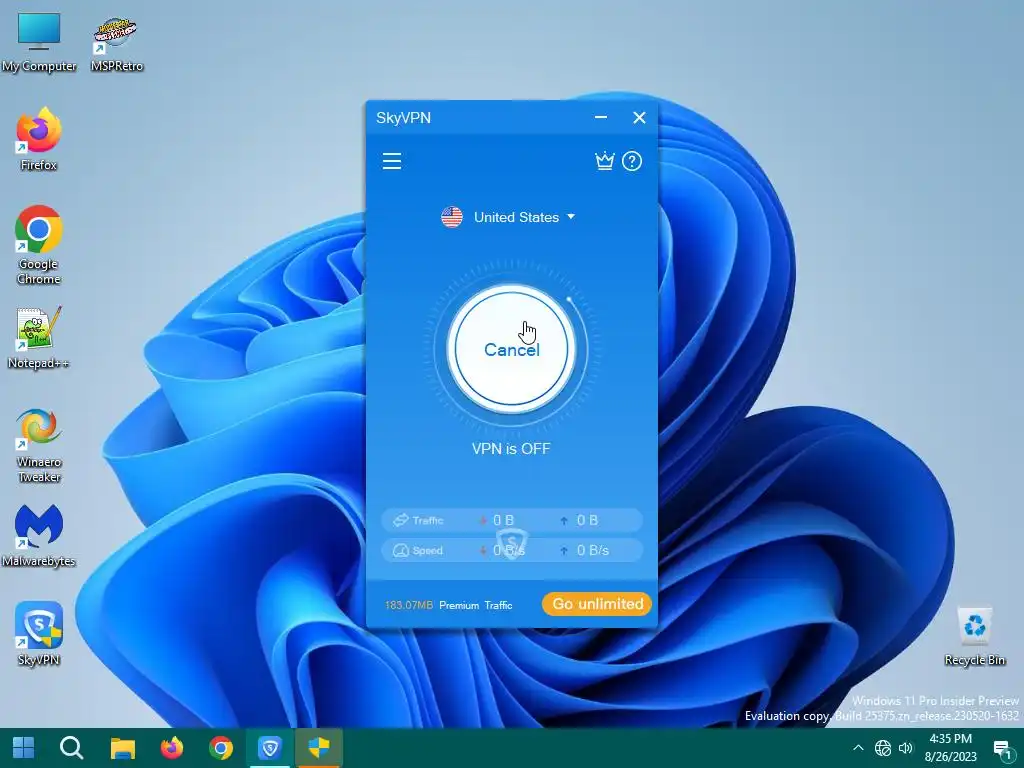Select the Malwarebytes desktop shortcut
Image resolution: width=1024 pixels, height=768 pixels.
(x=39, y=536)
